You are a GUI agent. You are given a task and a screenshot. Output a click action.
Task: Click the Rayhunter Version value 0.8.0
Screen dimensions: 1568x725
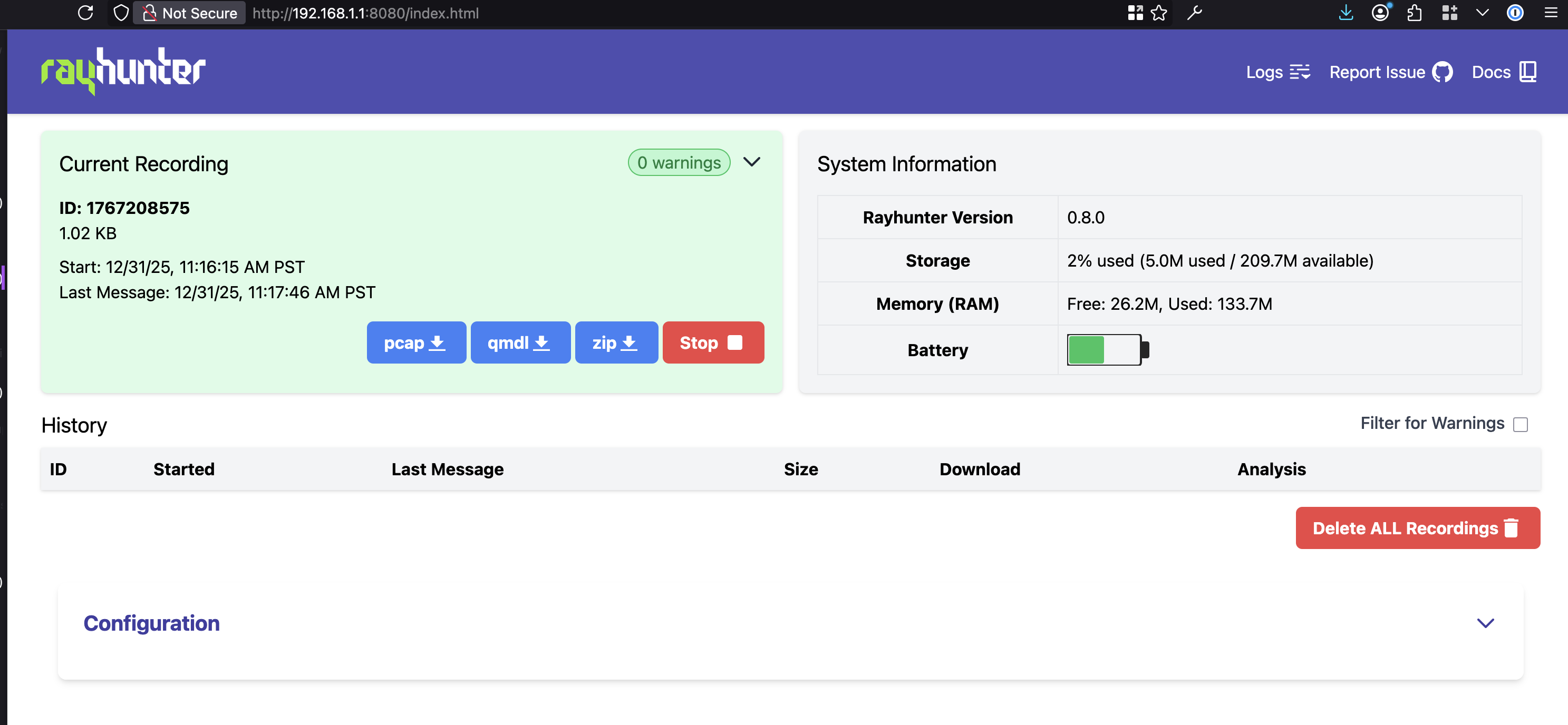tap(1086, 217)
